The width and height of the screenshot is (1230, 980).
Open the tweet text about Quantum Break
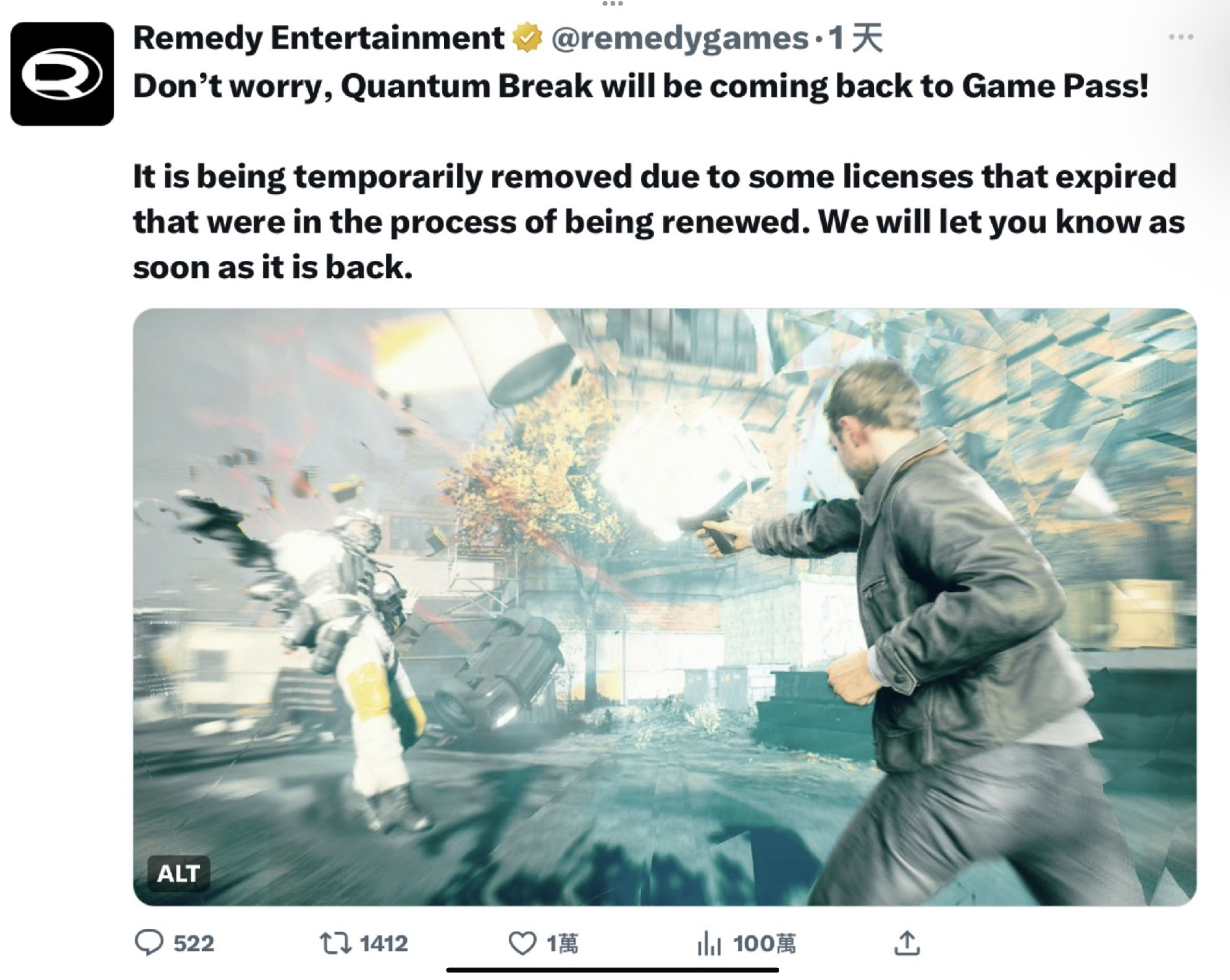(x=658, y=177)
